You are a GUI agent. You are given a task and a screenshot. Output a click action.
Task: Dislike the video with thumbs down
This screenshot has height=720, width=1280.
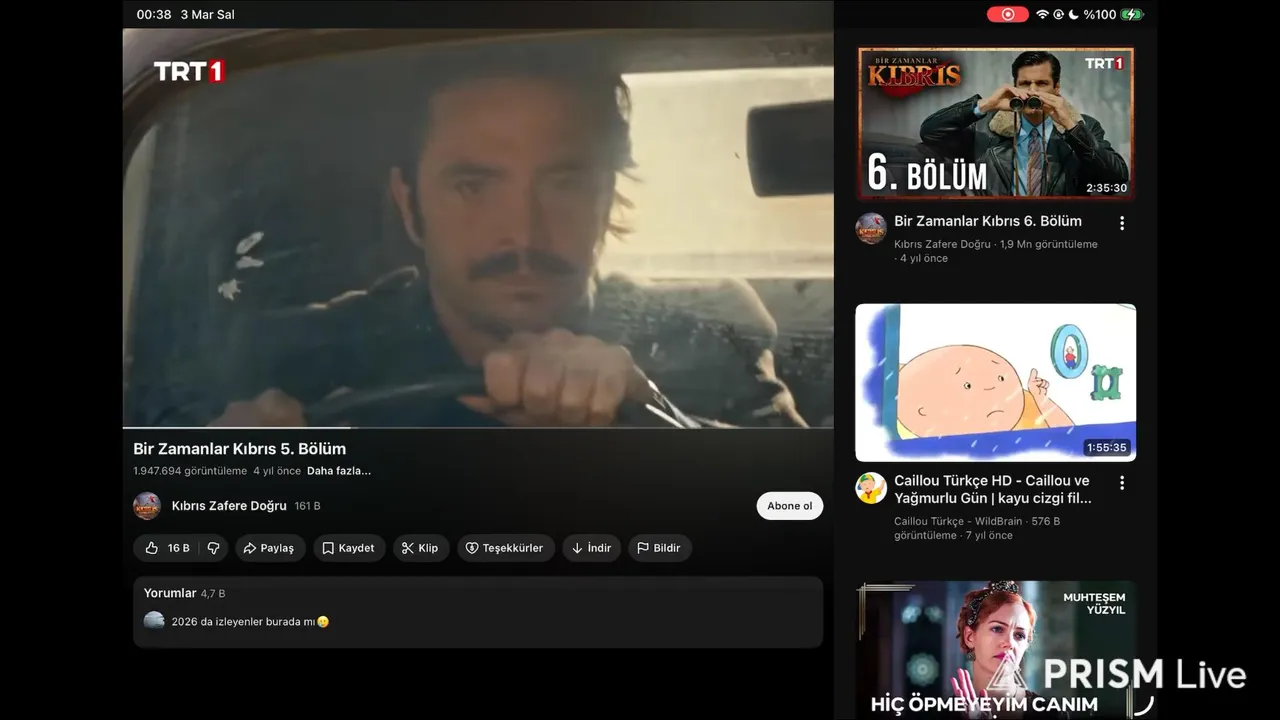tap(213, 548)
